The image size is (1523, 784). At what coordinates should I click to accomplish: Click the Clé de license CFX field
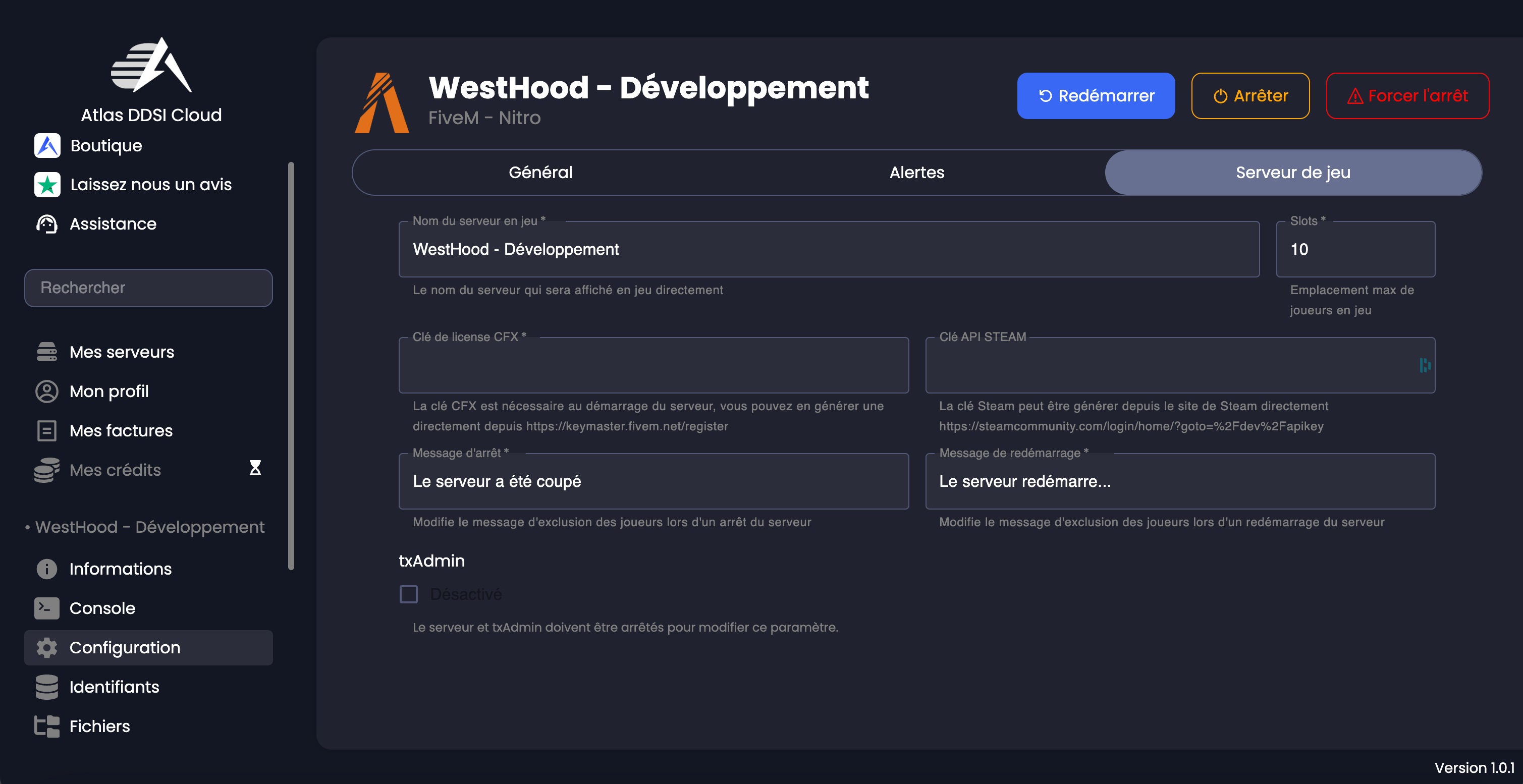coord(654,365)
